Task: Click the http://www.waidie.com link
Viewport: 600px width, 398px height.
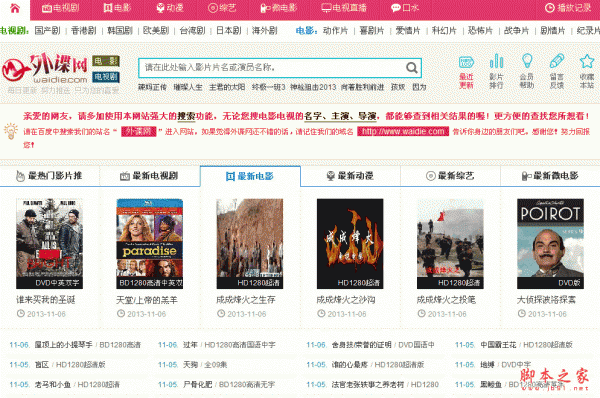Action: (x=403, y=132)
